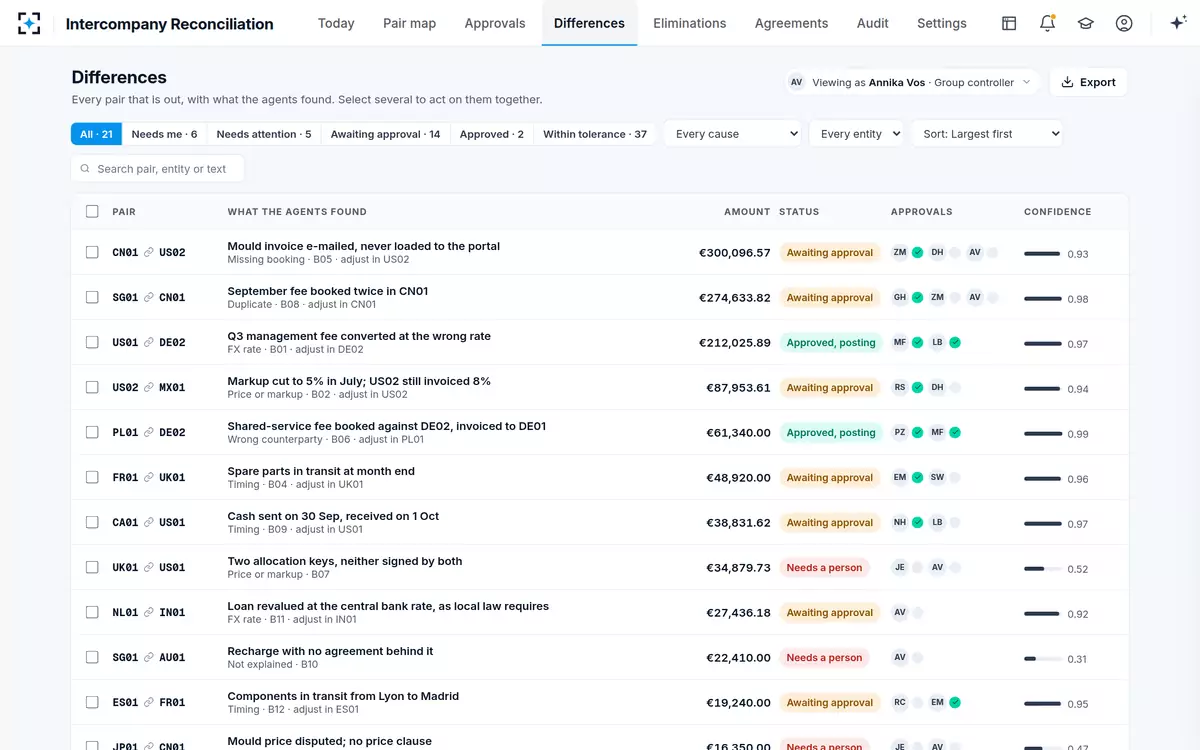1200x750 pixels.
Task: Open the graduation cap learning icon
Action: pyautogui.click(x=1085, y=23)
